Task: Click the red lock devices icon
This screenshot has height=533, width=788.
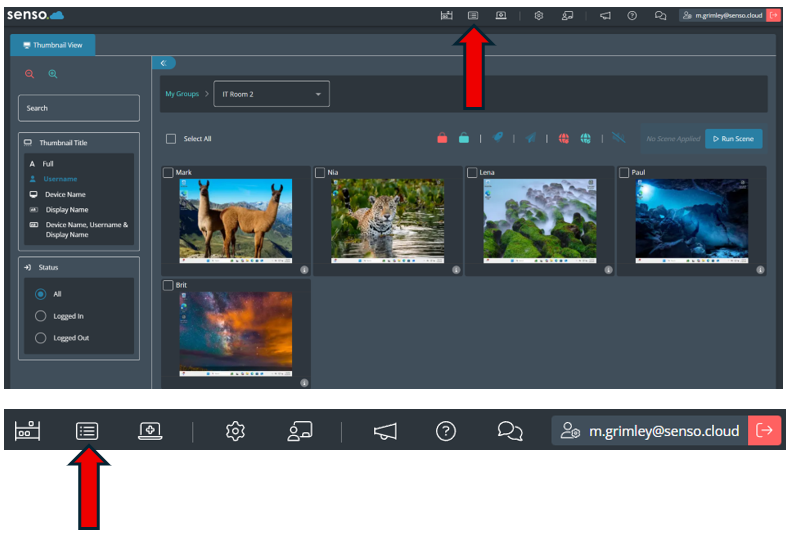Action: (442, 138)
